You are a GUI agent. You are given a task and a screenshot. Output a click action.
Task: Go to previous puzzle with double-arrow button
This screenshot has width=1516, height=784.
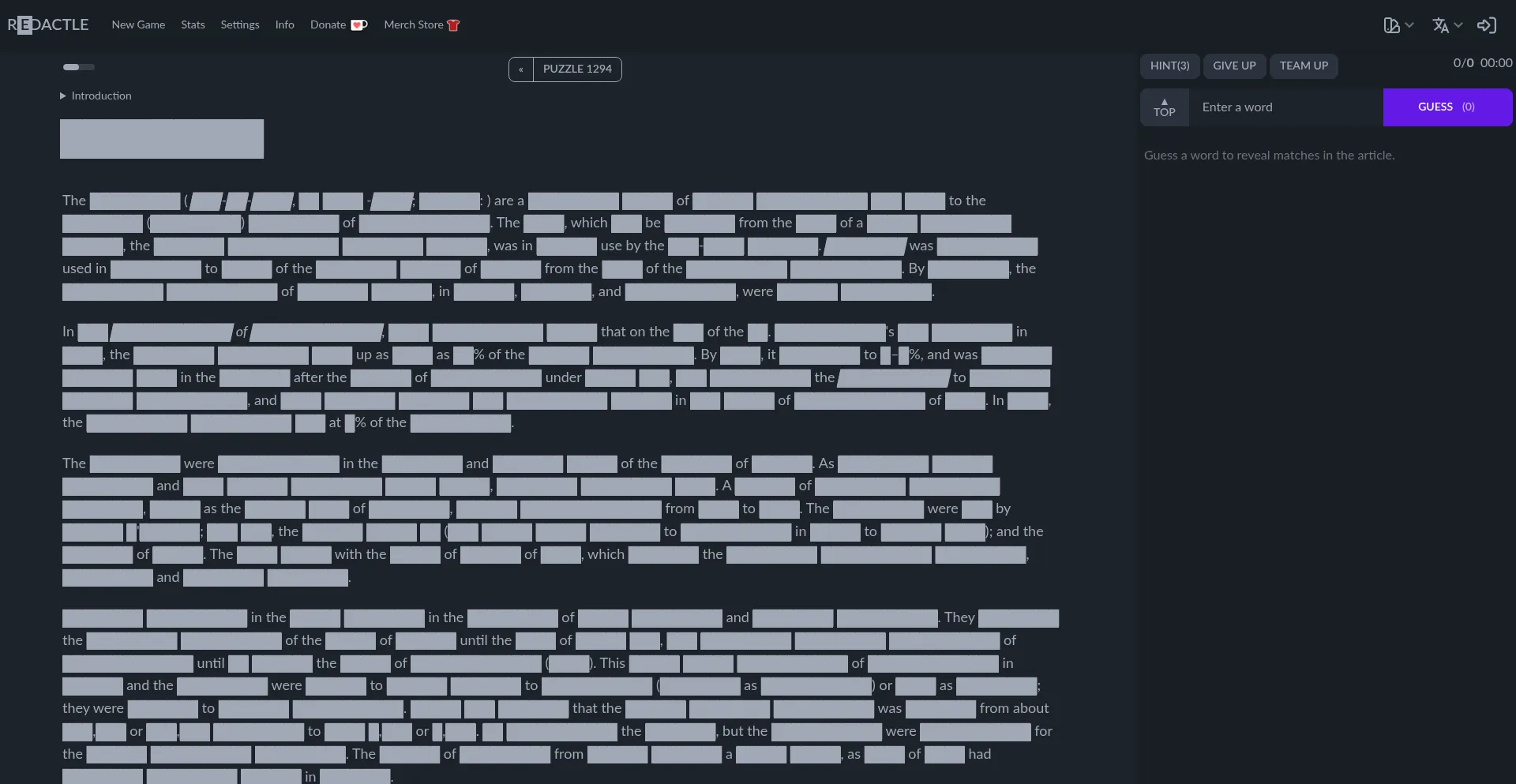coord(521,69)
